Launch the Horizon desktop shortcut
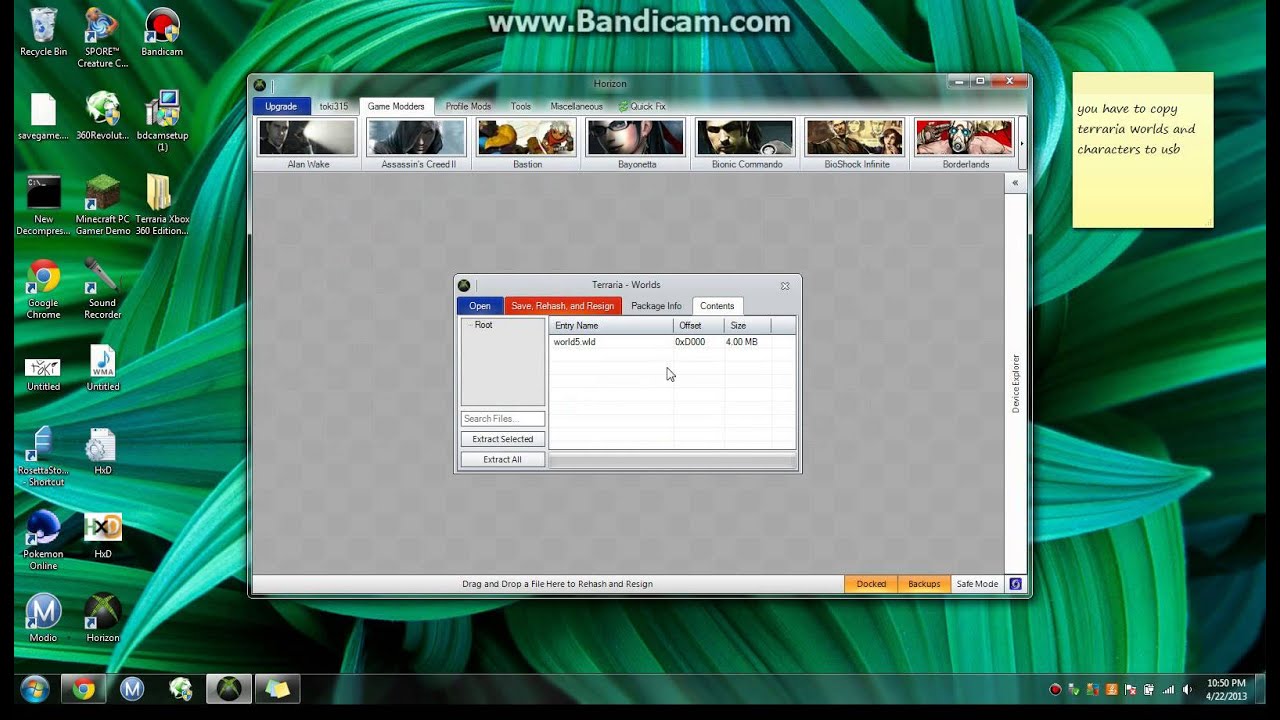 point(102,618)
